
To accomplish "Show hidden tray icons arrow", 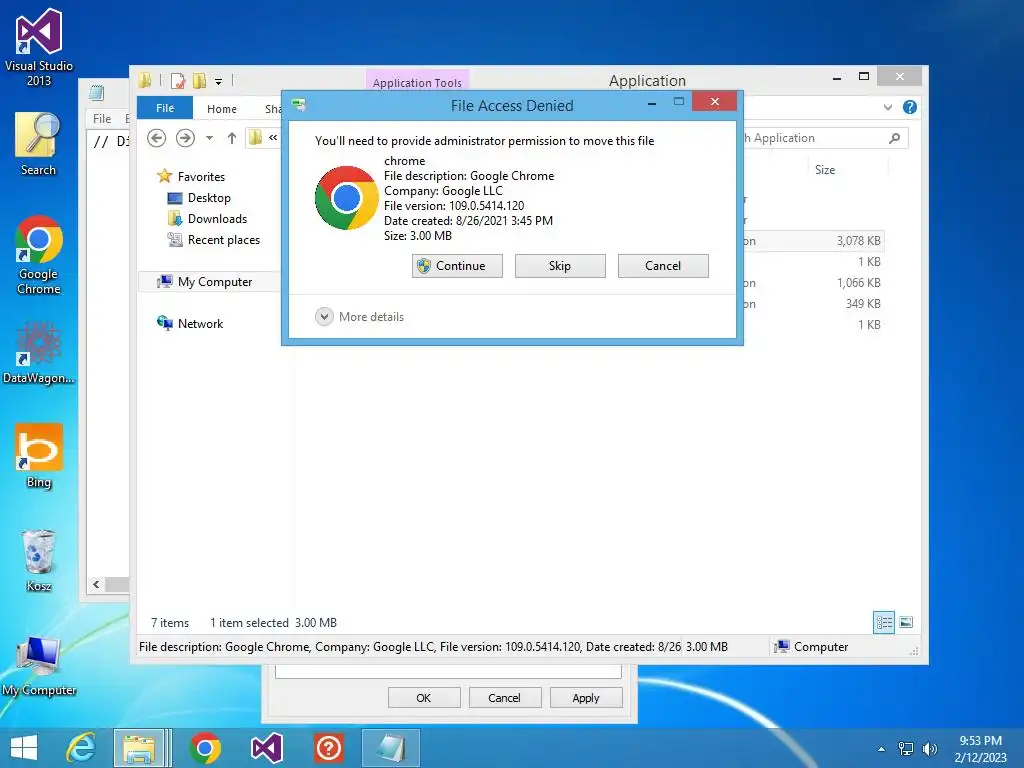I will point(882,749).
